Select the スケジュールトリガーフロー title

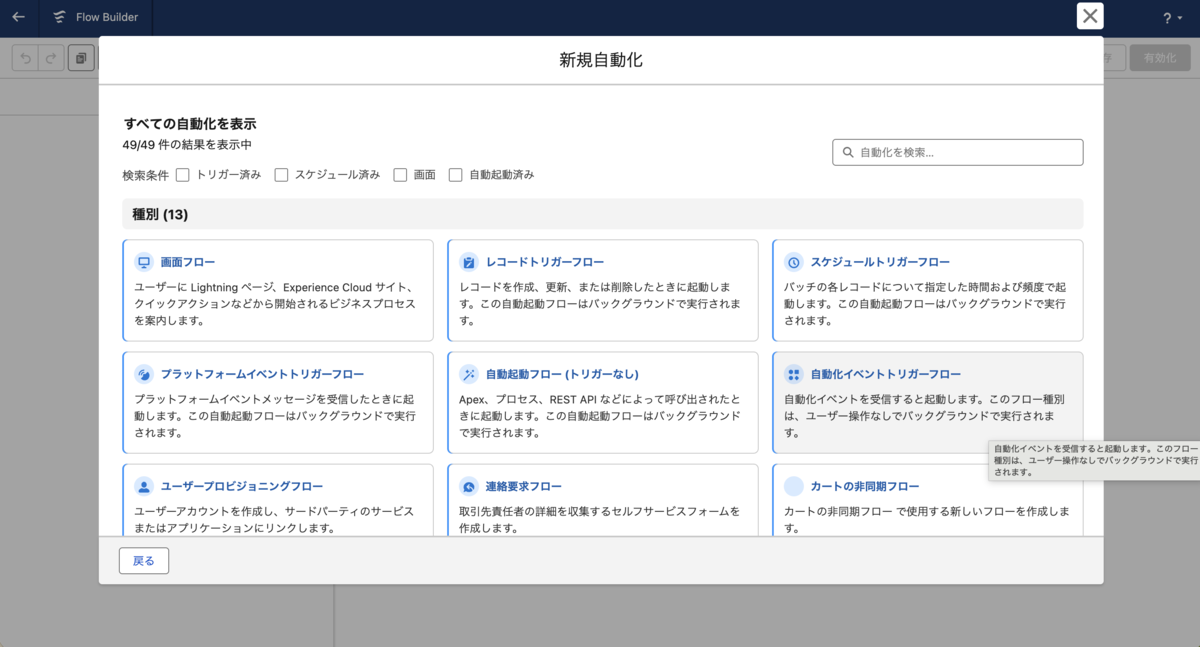click(880, 262)
